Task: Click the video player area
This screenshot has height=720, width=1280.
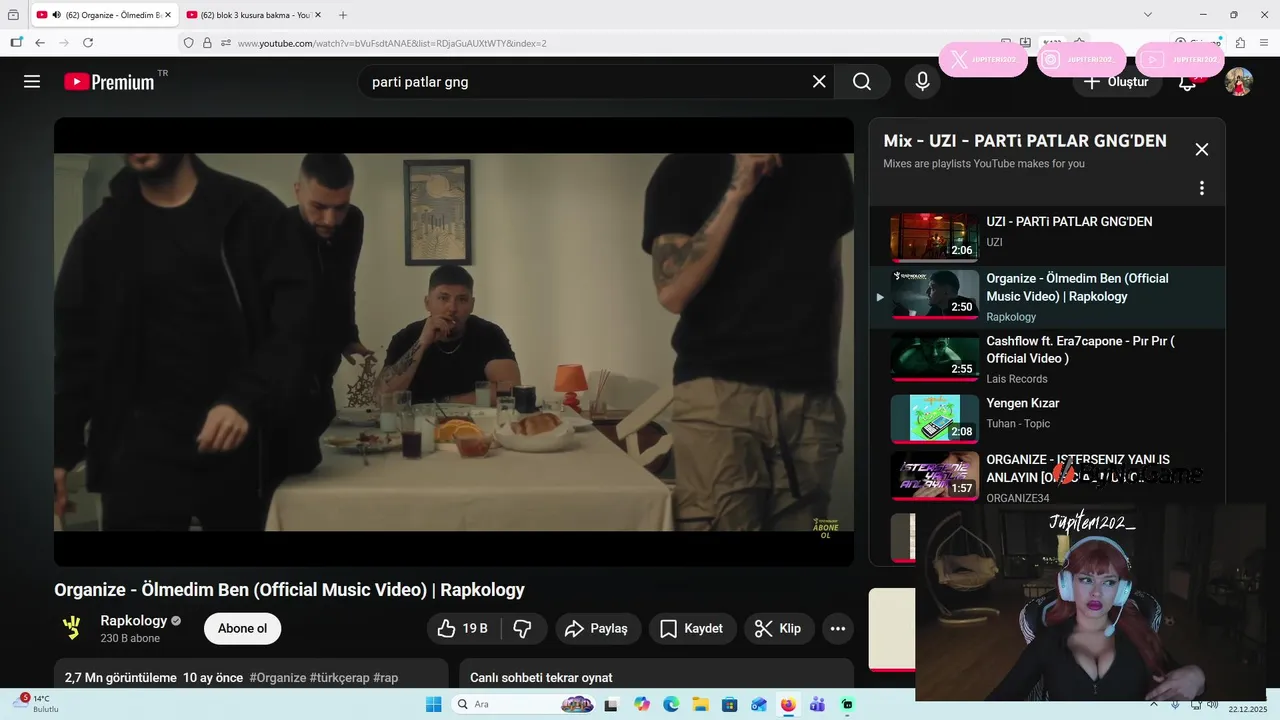Action: pos(454,342)
